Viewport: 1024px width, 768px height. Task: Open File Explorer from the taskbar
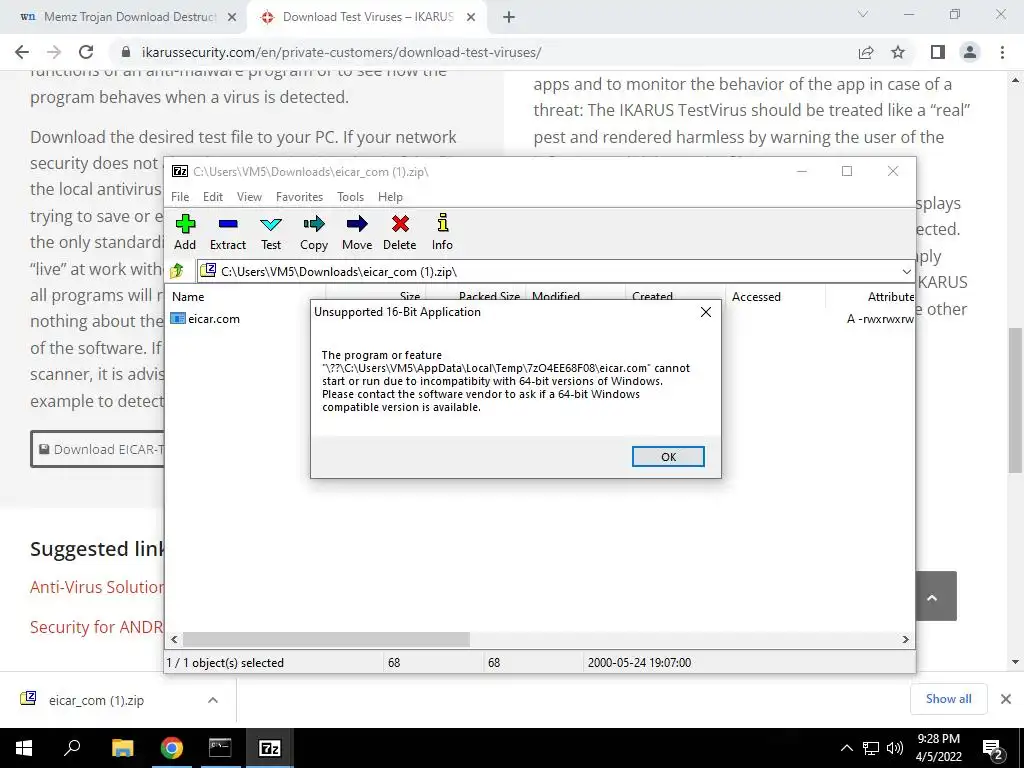[x=122, y=748]
